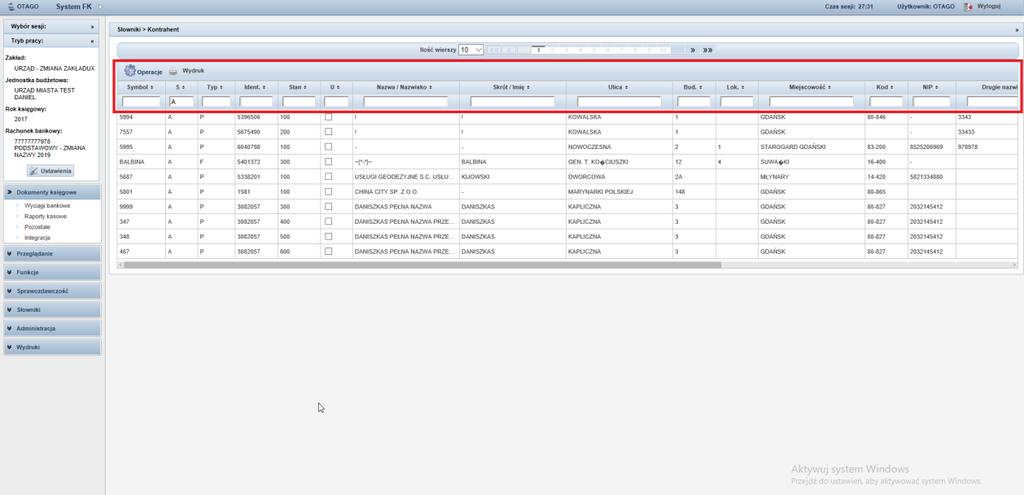Click the System FK title
The image size is (1024, 495).
74,6
